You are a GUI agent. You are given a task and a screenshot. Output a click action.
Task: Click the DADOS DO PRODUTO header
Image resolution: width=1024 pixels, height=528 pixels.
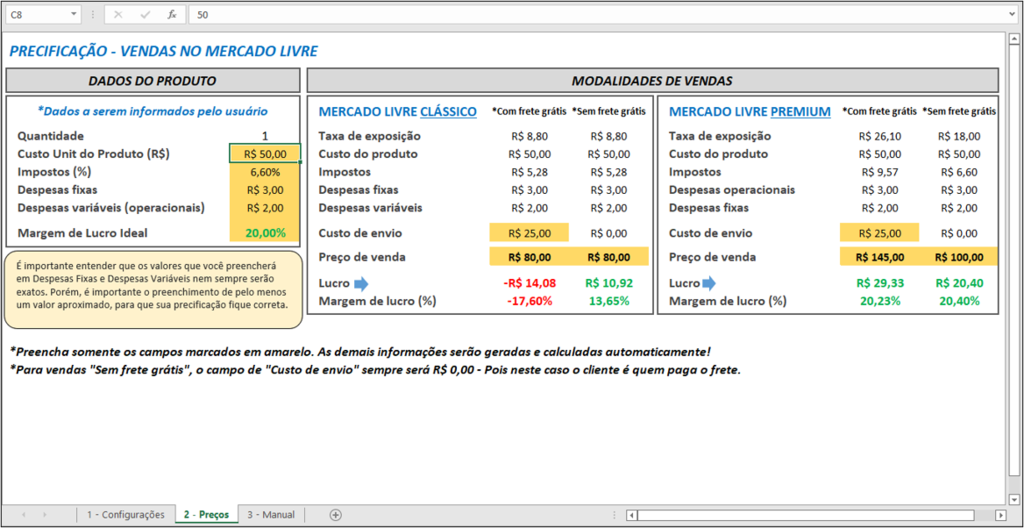pyautogui.click(x=152, y=81)
